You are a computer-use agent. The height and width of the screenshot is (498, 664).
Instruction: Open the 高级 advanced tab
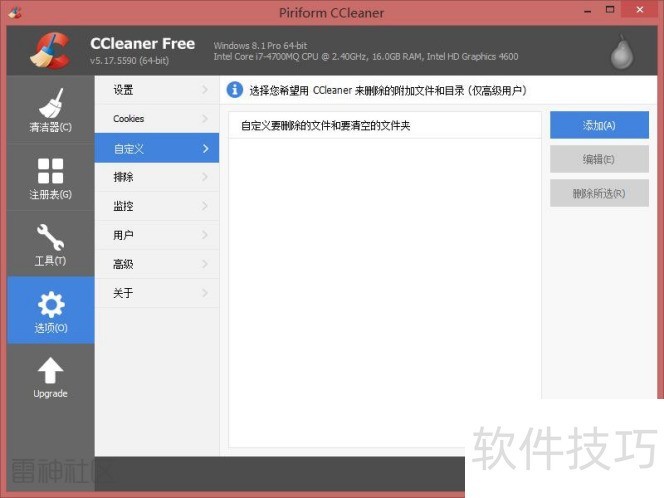click(x=157, y=264)
